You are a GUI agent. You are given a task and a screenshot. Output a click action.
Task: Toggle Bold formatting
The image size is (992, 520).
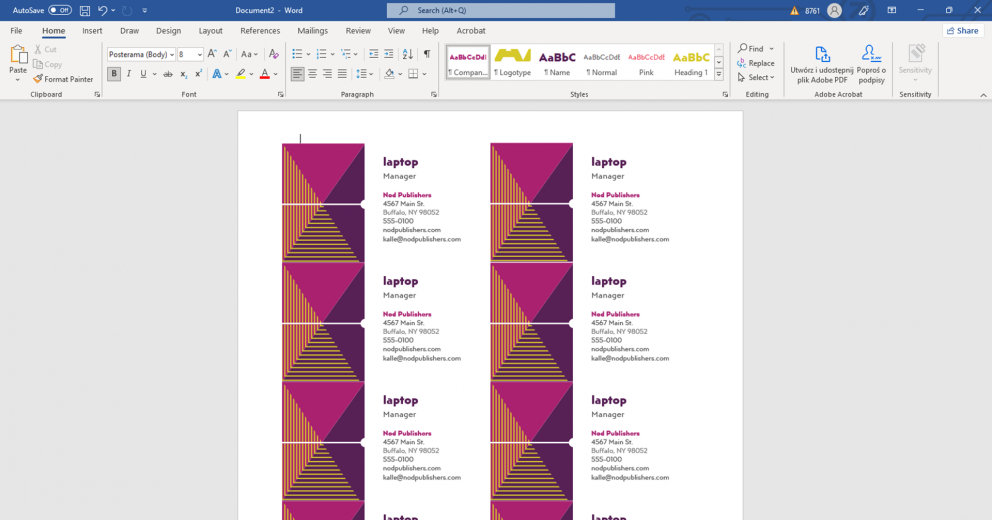[114, 74]
